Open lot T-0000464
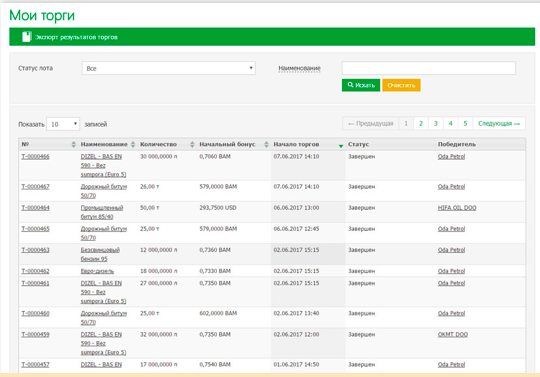The height and width of the screenshot is (377, 540). pyautogui.click(x=35, y=208)
